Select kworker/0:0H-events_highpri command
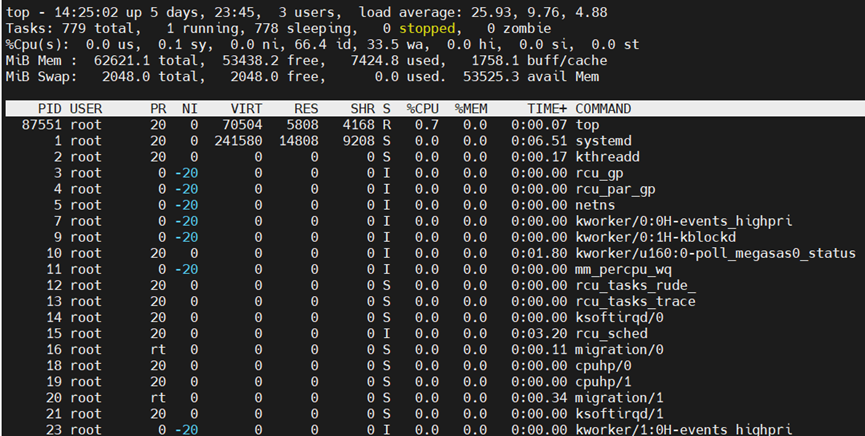The height and width of the screenshot is (436, 865). tap(684, 221)
